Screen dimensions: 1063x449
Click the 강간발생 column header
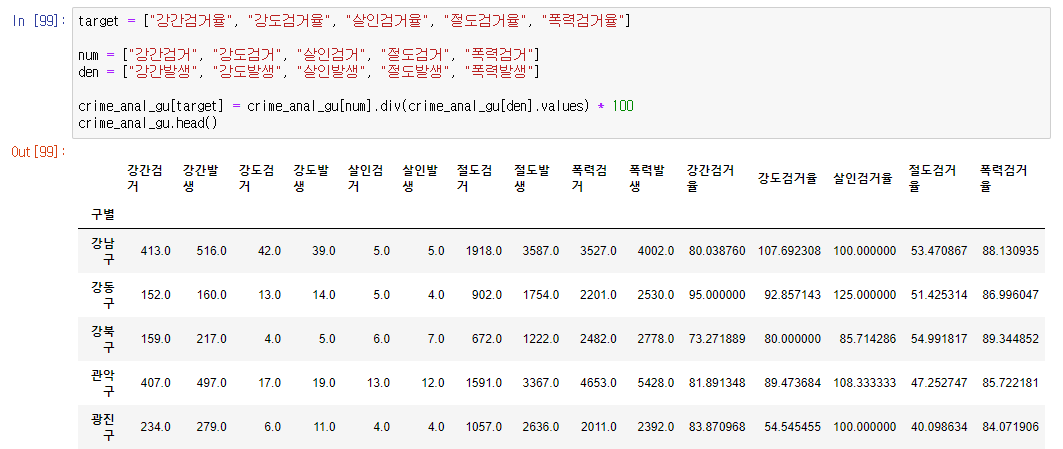tap(199, 178)
